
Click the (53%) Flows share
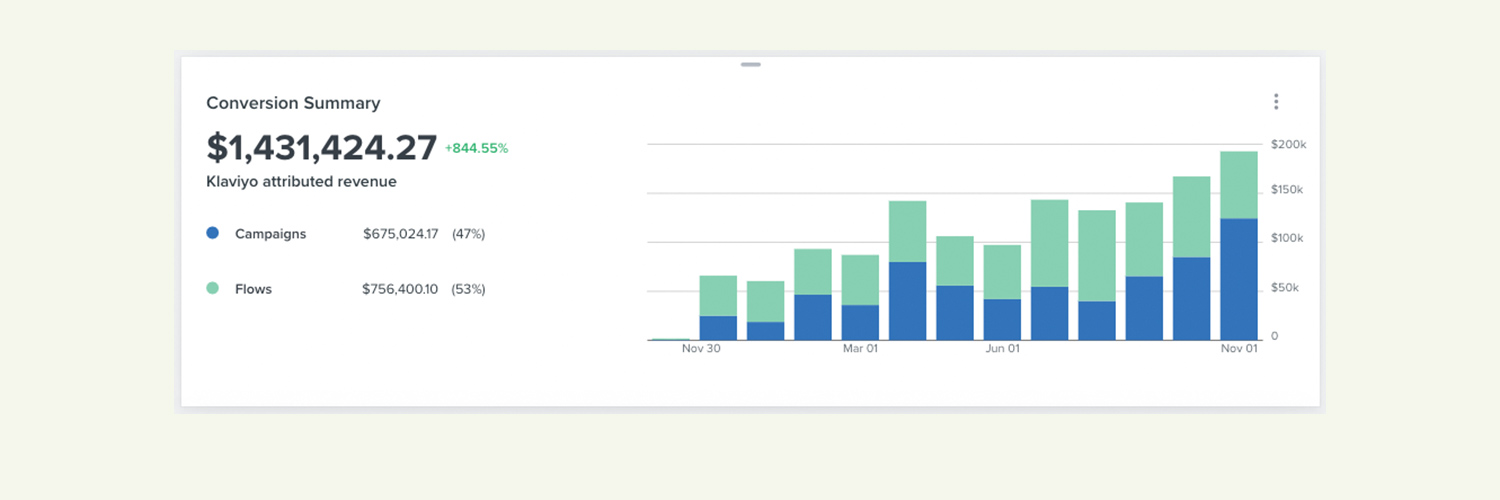[x=468, y=289]
